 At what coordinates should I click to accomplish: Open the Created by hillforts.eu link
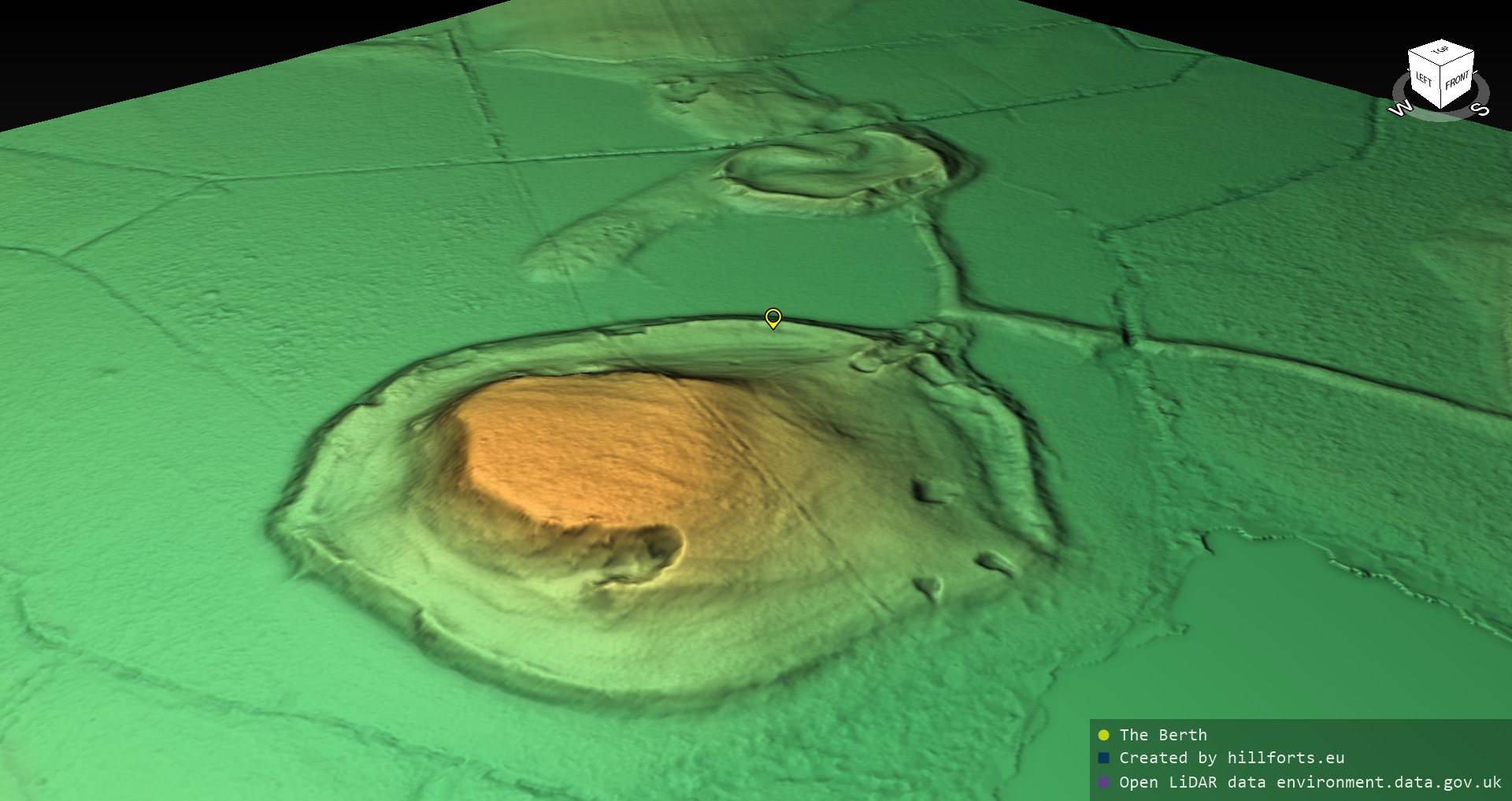pyautogui.click(x=1232, y=758)
